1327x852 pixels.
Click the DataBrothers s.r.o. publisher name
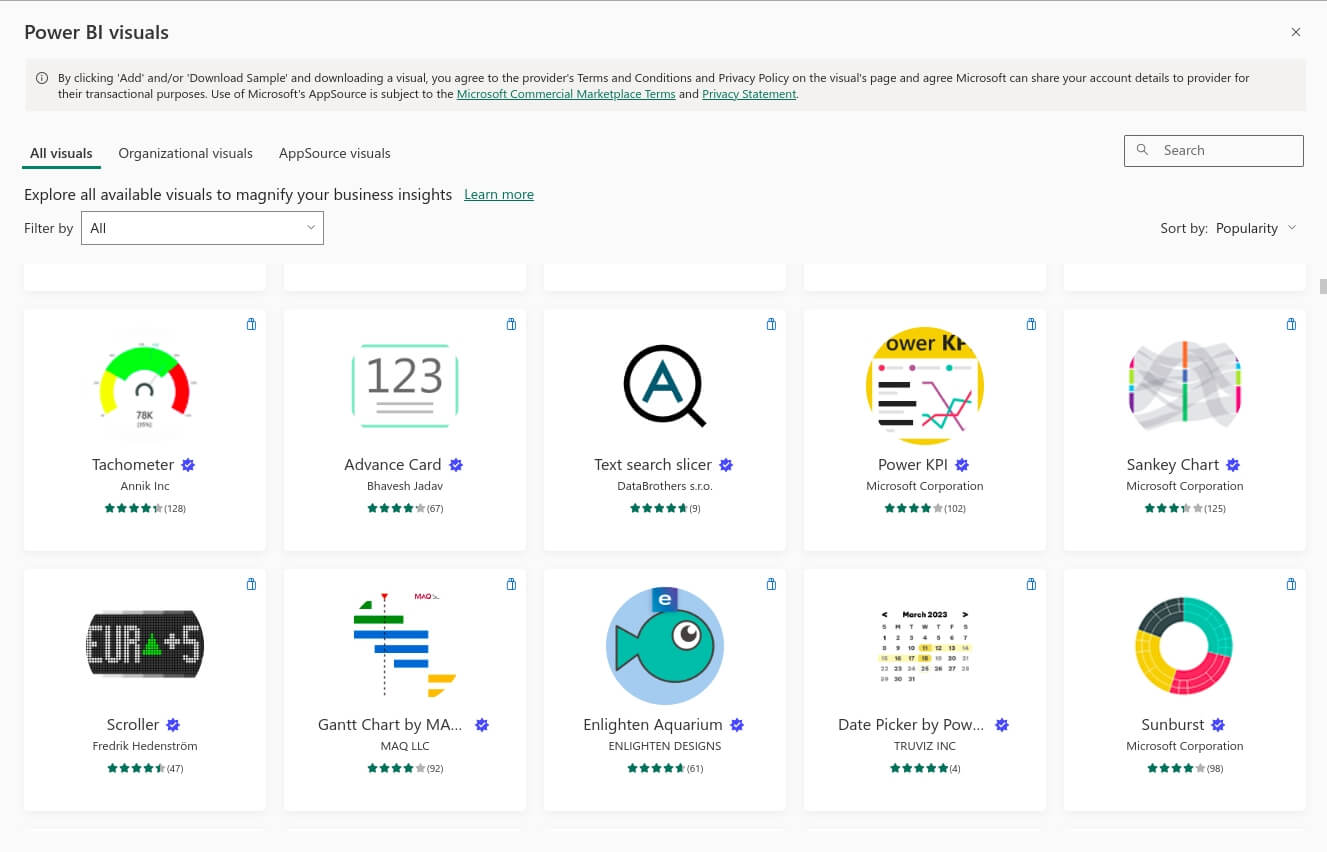pos(665,486)
